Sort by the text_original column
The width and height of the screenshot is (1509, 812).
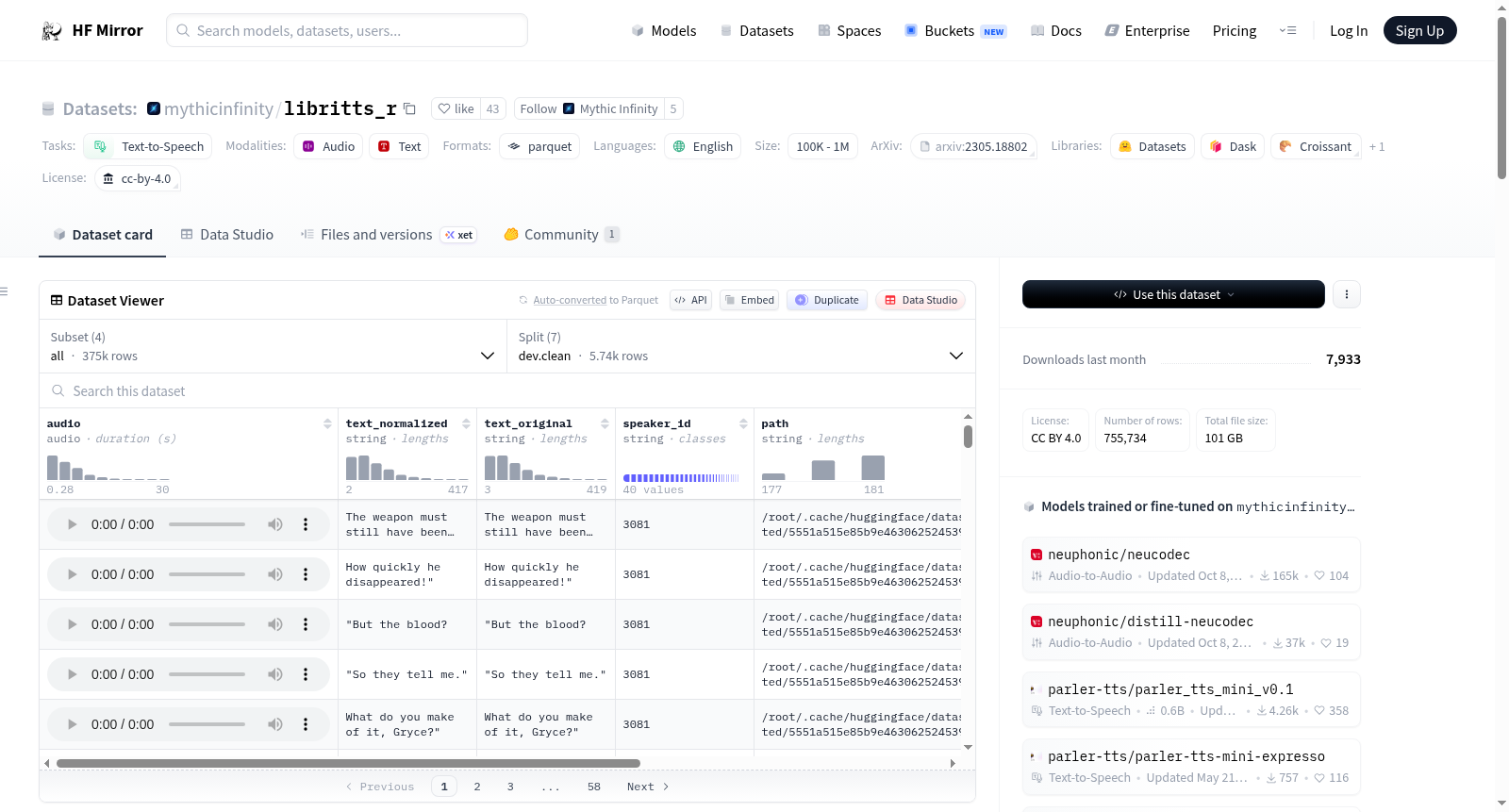point(605,423)
